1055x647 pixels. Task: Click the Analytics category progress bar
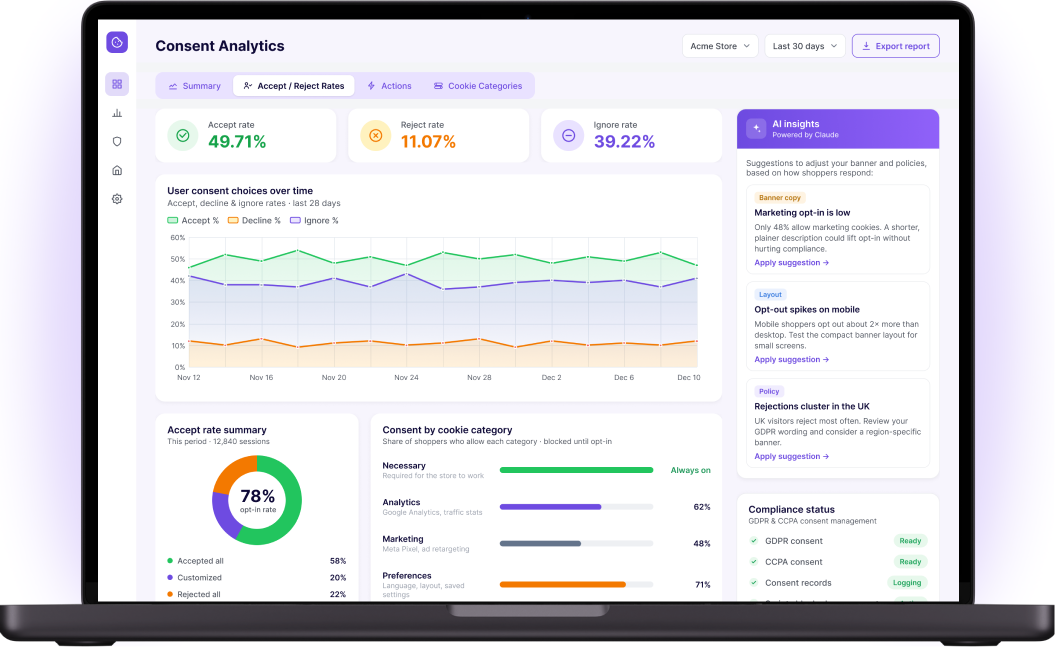click(576, 507)
